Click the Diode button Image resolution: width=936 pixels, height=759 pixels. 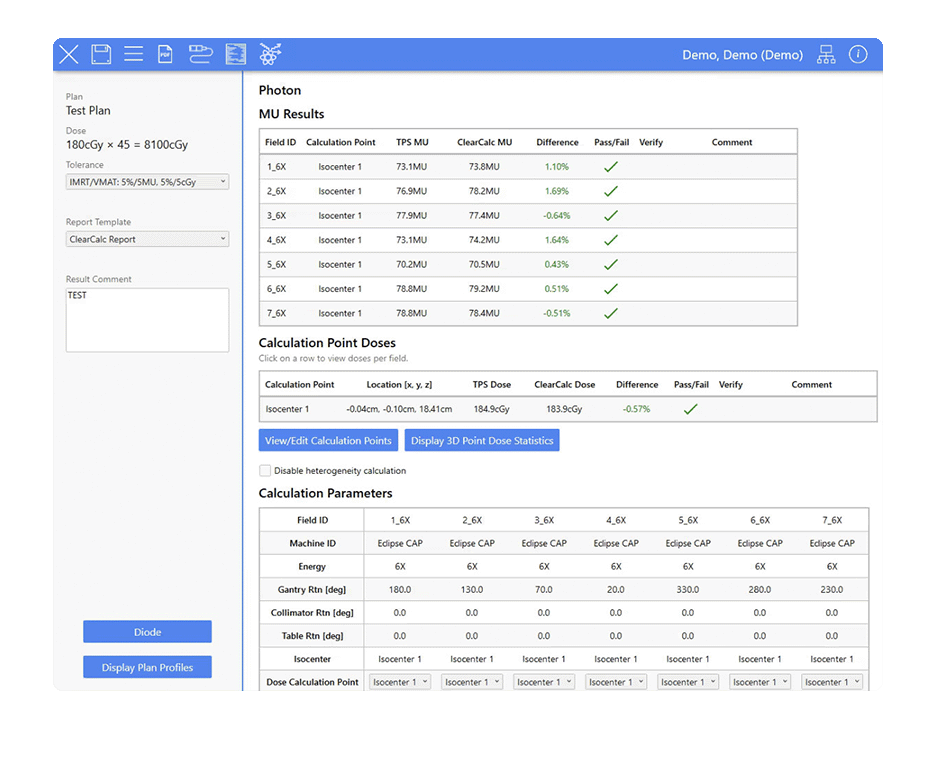point(147,632)
